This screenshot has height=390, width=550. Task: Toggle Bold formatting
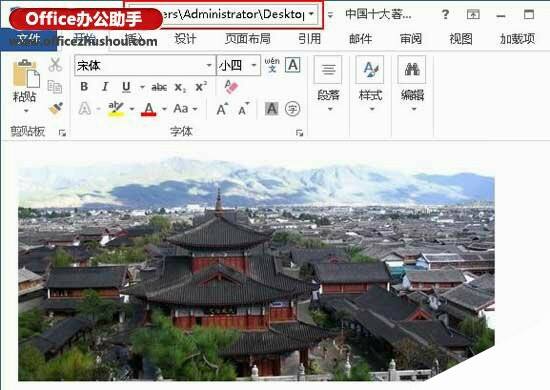point(84,87)
